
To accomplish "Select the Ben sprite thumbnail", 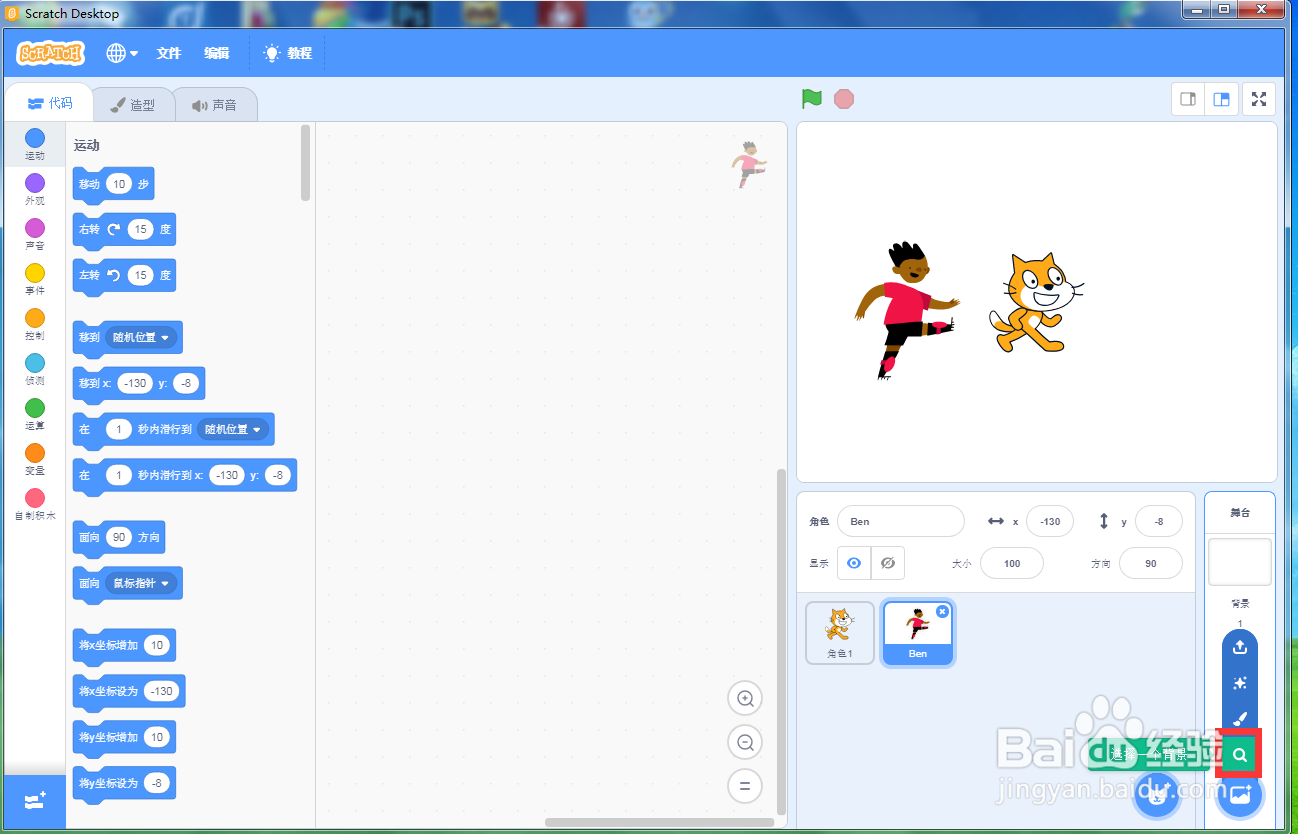I will (918, 633).
